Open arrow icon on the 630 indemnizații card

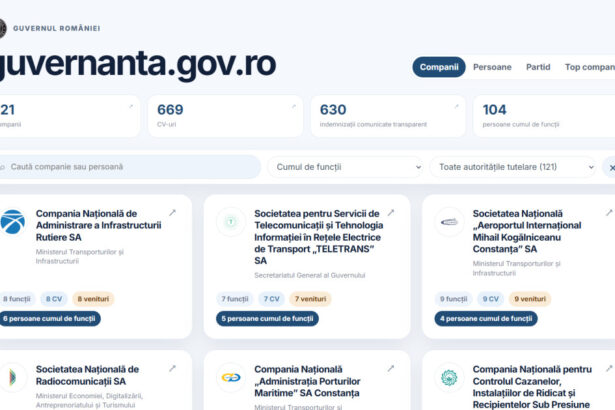tap(456, 106)
